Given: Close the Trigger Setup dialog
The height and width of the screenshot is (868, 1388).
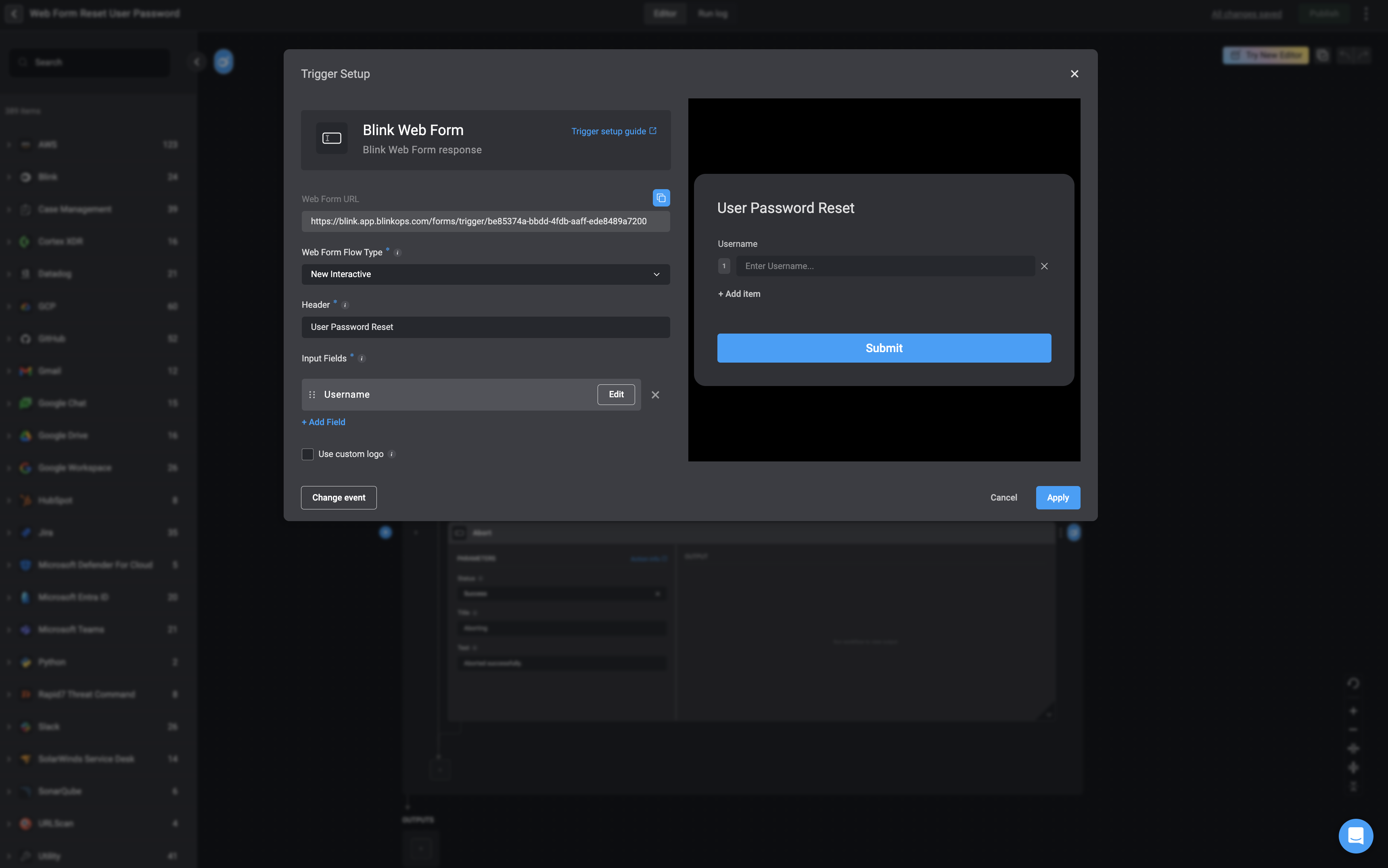Looking at the screenshot, I should [1074, 74].
